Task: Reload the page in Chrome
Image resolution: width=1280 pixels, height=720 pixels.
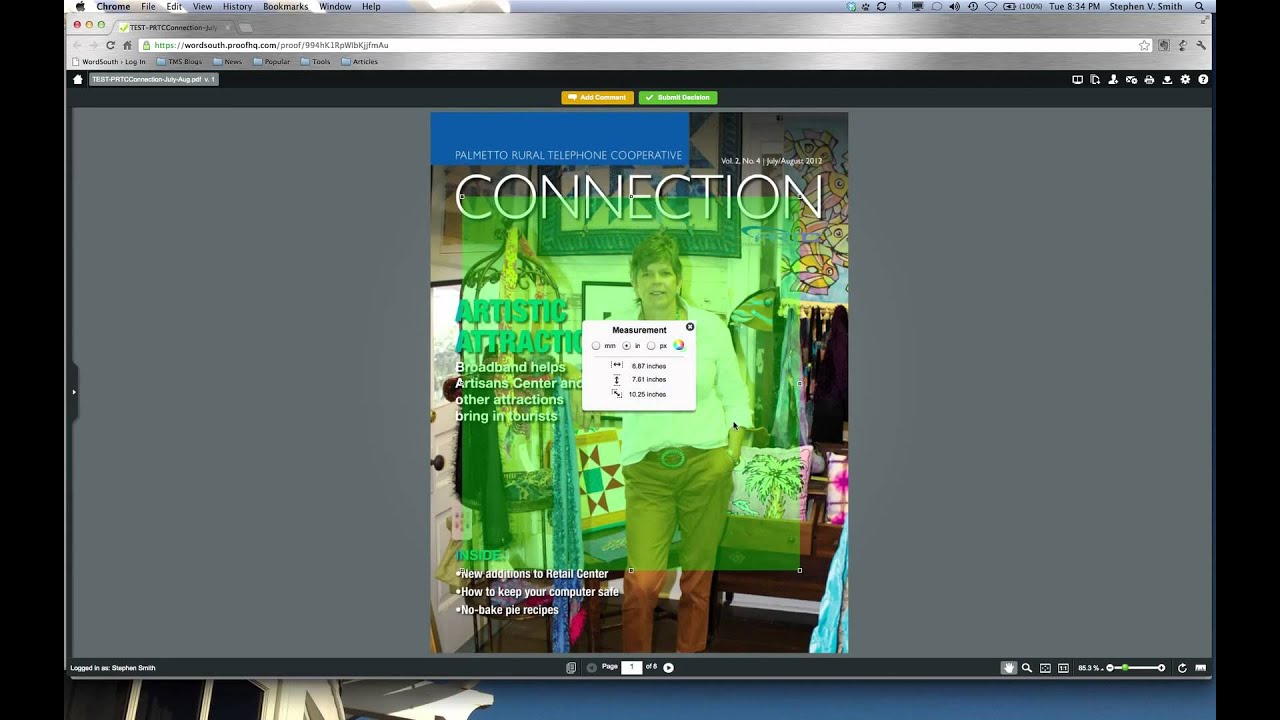Action: [110, 45]
